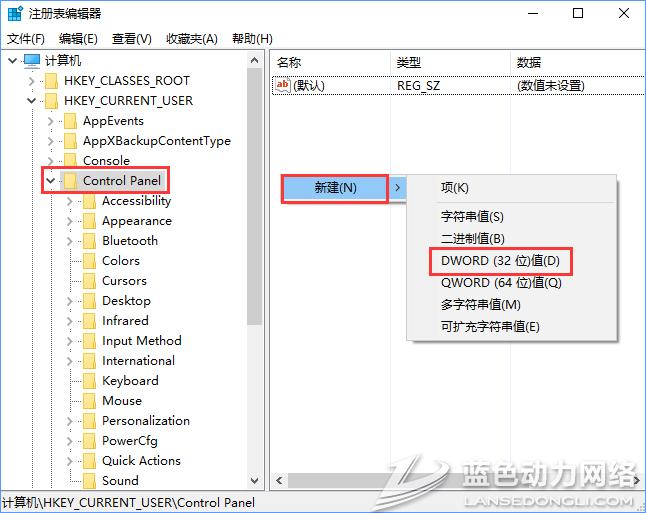This screenshot has width=646, height=513.
Task: Click the 新建(N) context menu entry
Action: tap(334, 188)
